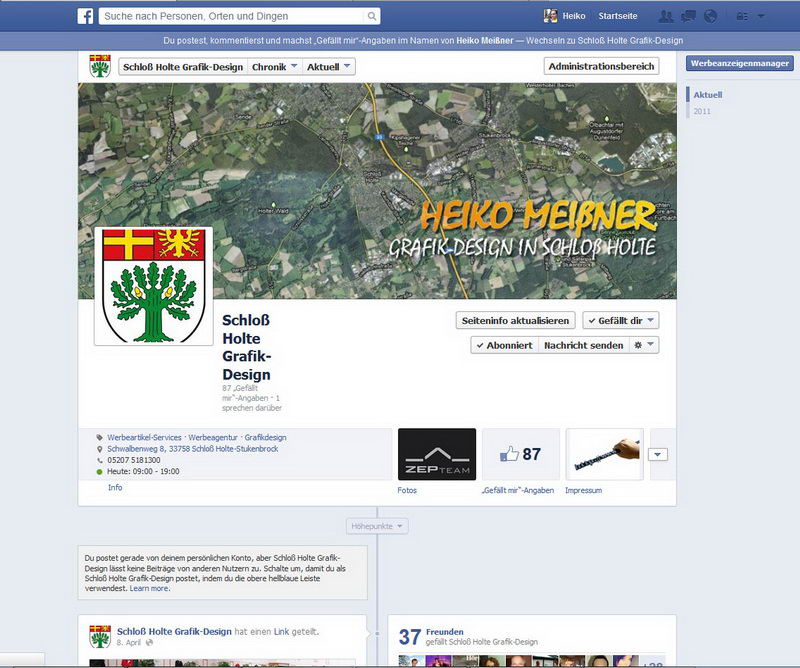Click the coat of arms icon in the 8. April post
The image size is (800, 668).
(100, 636)
